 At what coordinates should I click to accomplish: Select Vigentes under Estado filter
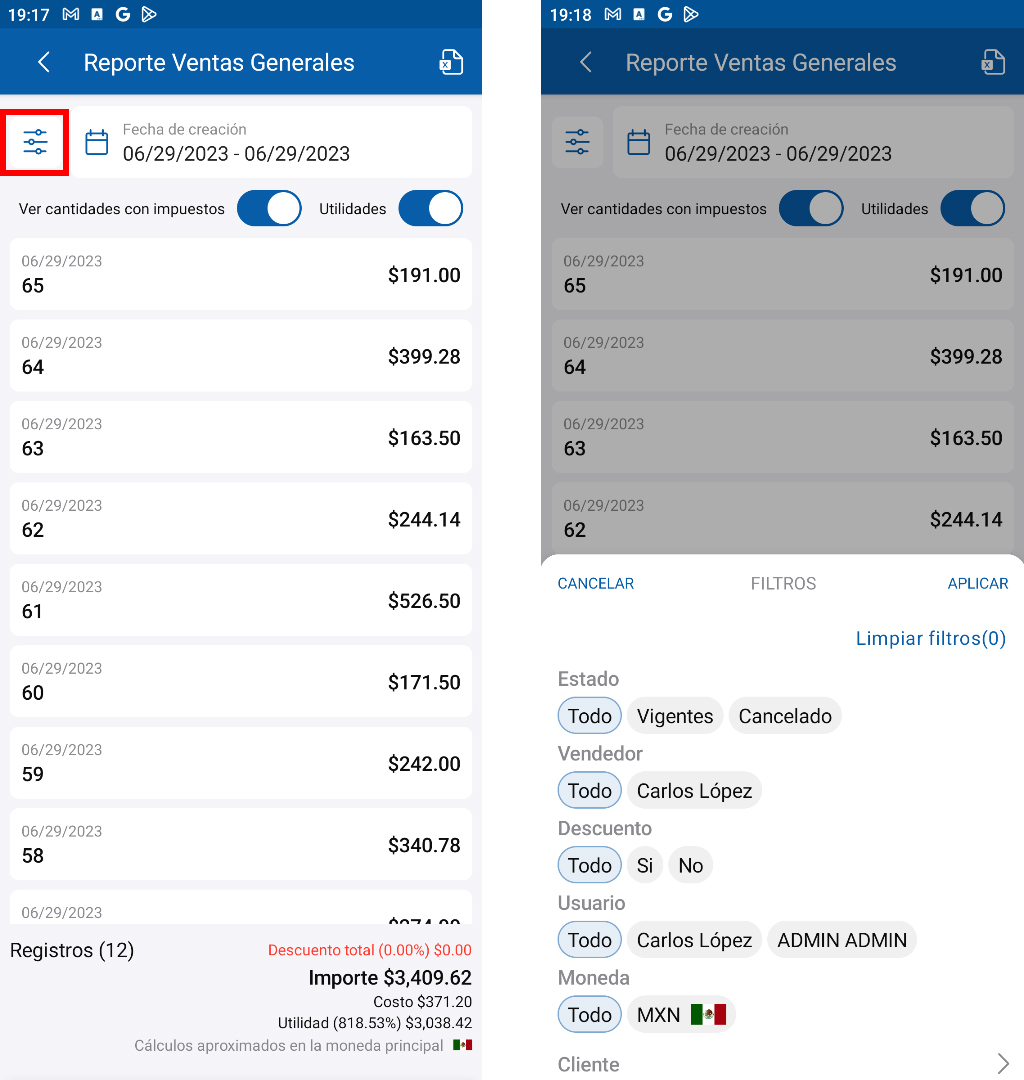coord(675,716)
